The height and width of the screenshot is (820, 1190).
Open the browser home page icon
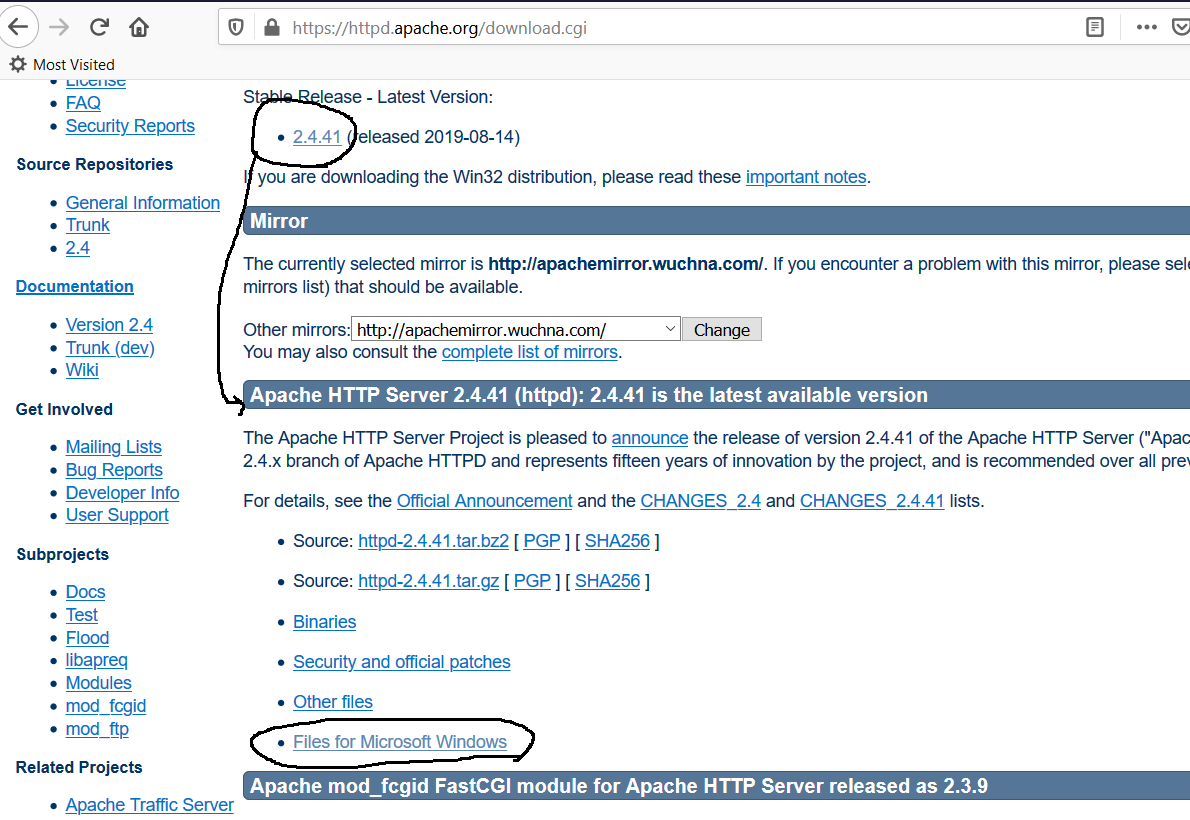[x=139, y=27]
